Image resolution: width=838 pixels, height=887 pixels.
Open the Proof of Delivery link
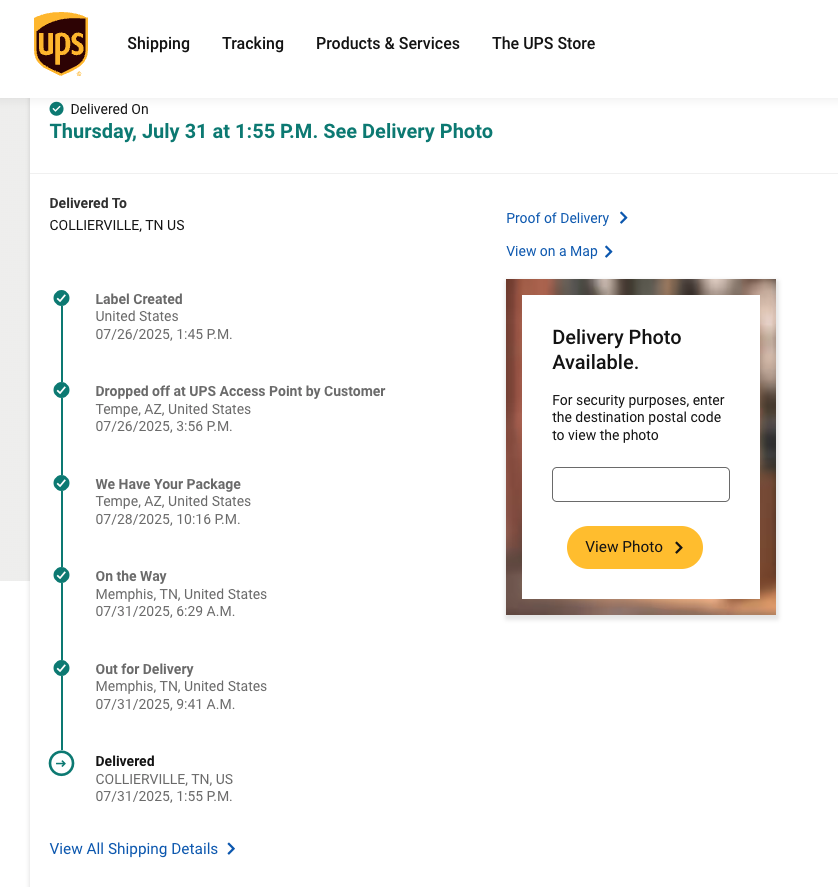click(557, 218)
